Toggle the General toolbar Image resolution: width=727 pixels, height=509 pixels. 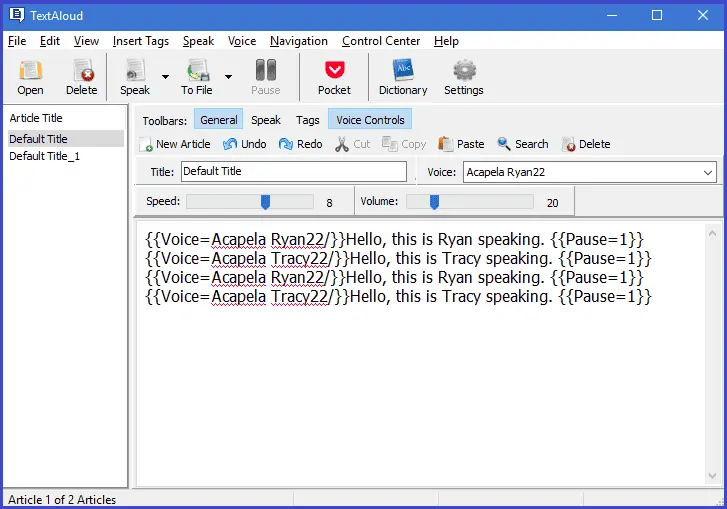pyautogui.click(x=218, y=120)
